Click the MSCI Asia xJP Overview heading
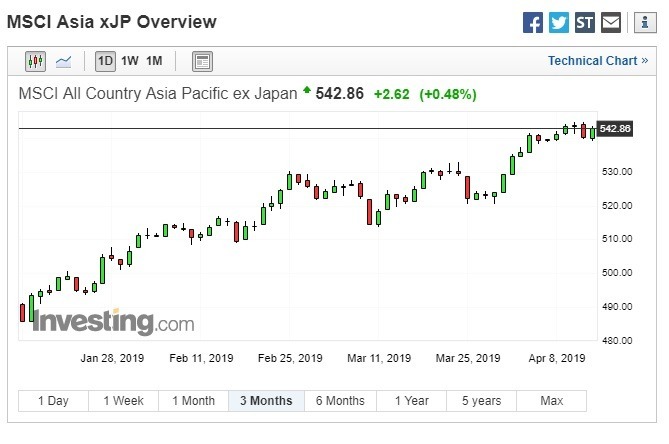 pos(112,22)
